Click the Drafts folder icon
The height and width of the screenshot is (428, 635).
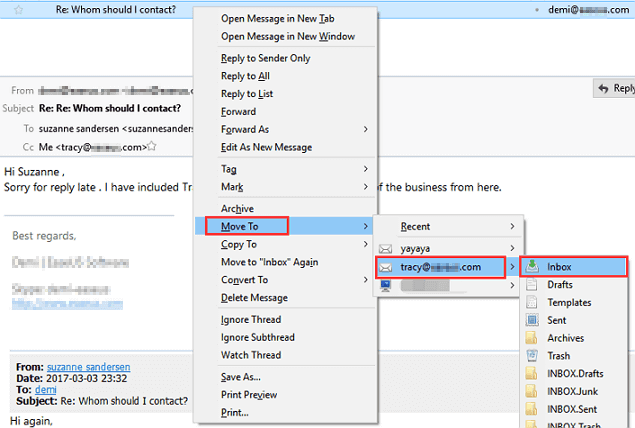530,285
